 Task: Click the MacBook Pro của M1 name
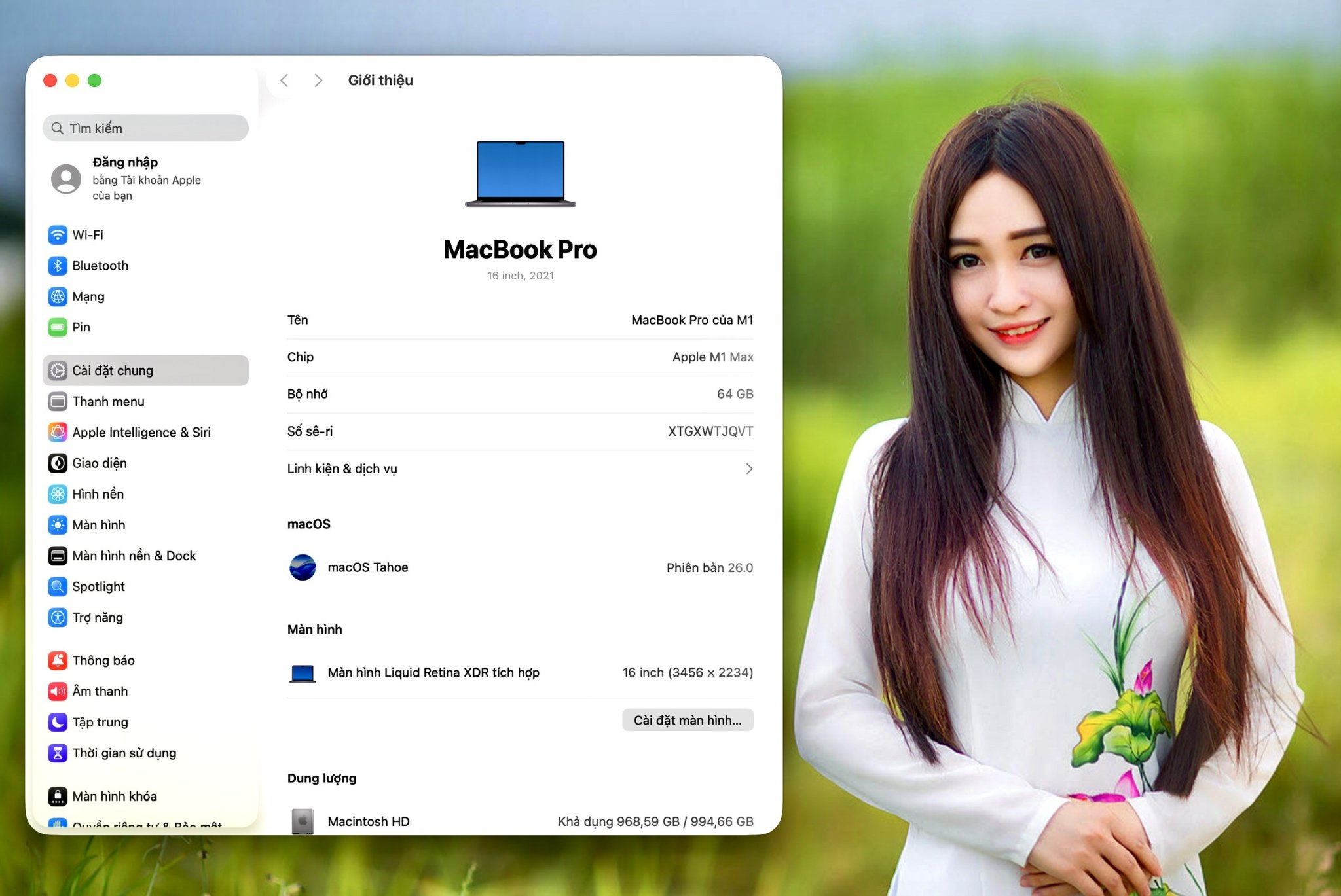tap(691, 320)
